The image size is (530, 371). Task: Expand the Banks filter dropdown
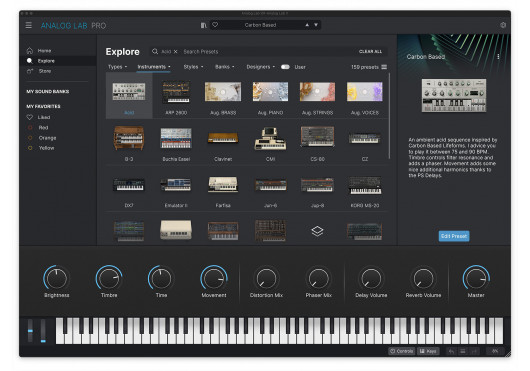pos(224,67)
